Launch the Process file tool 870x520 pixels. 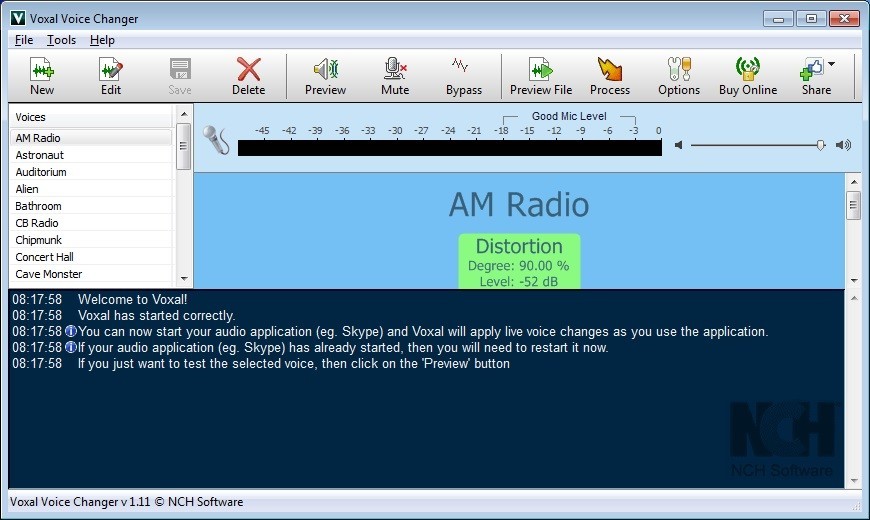pos(610,76)
